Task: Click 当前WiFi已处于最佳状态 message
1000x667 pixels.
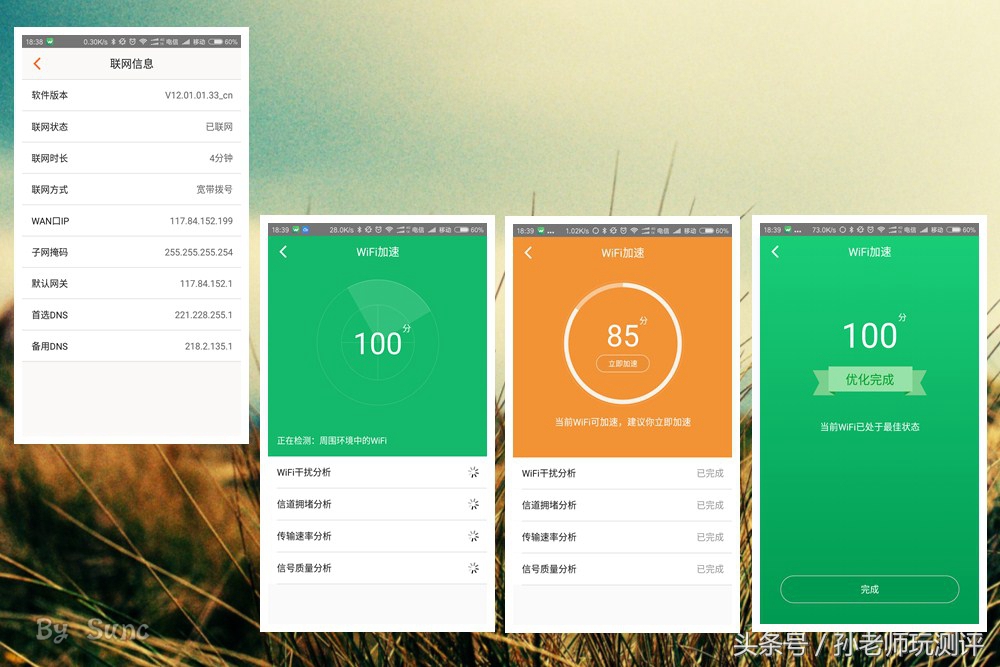Action: pos(869,427)
